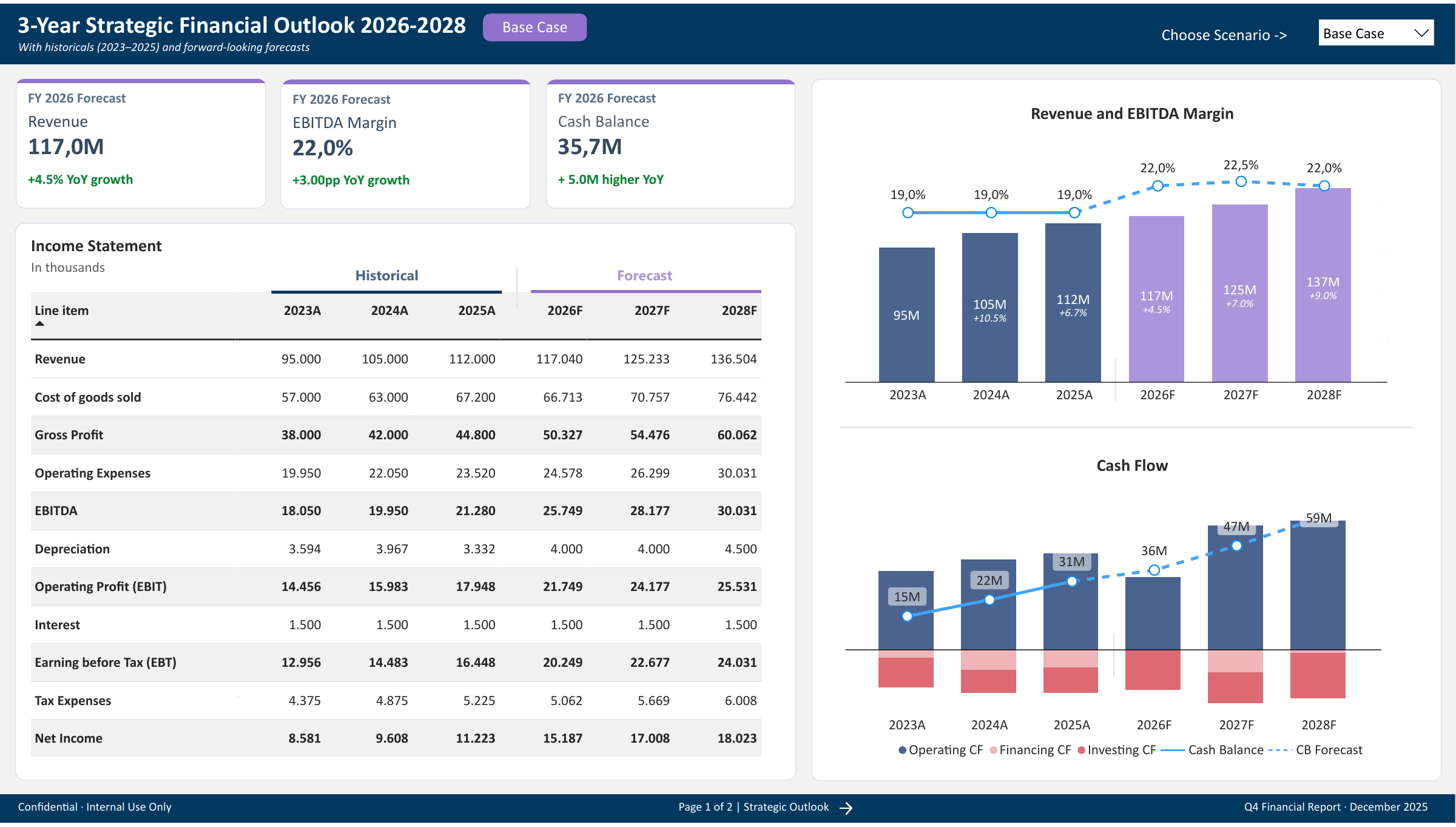This screenshot has height=827, width=1456.
Task: Click the 'Choose Scenario ->' label
Action: point(1224,35)
